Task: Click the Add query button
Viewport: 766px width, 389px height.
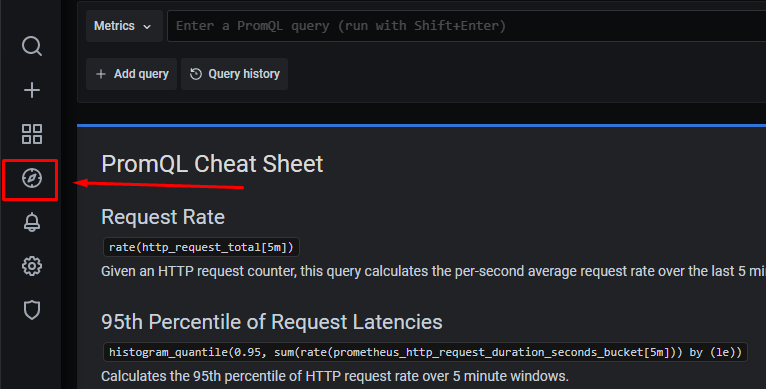Action: click(x=131, y=74)
